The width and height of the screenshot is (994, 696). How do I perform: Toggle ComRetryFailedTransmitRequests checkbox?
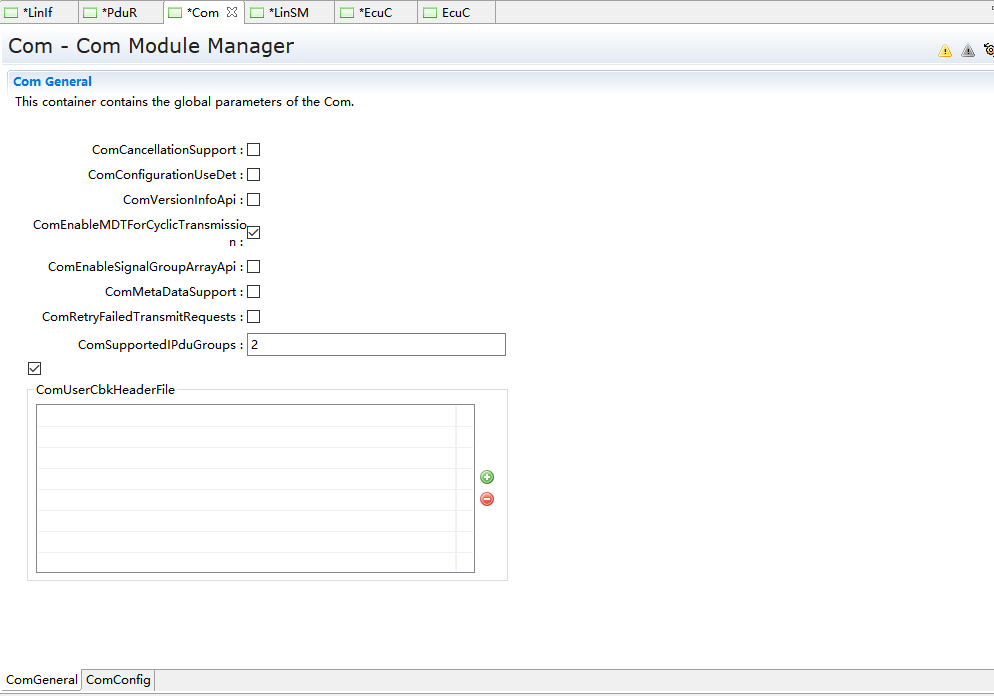pyautogui.click(x=254, y=317)
